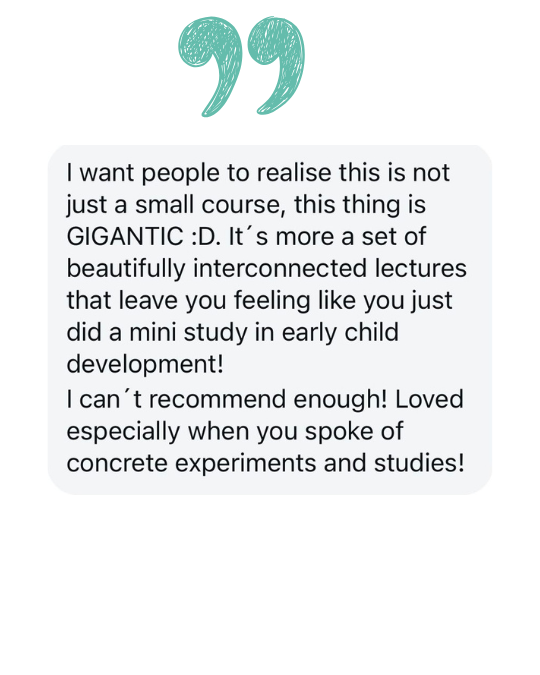The image size is (540, 675).
Task: Click the word 'realise' in first line
Action: point(294,173)
